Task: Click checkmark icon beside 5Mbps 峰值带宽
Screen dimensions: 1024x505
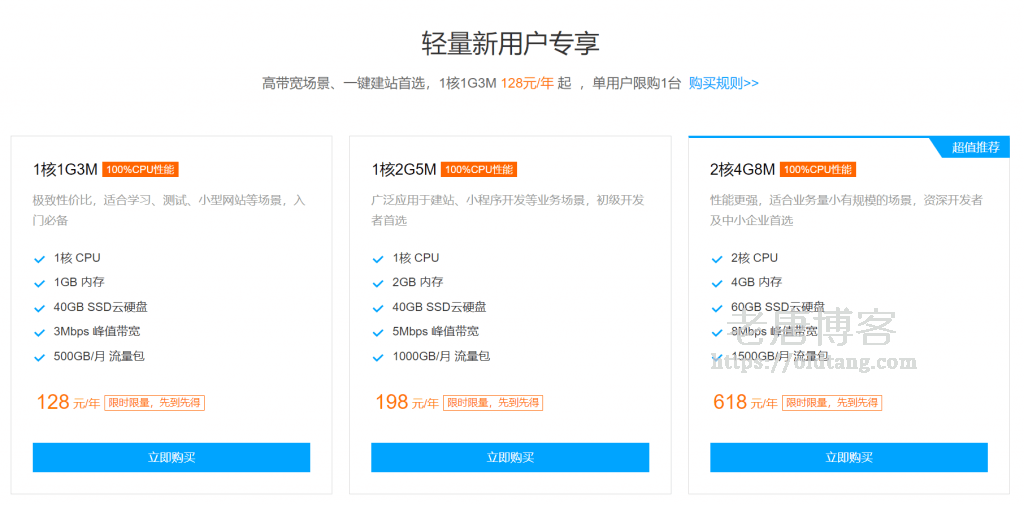Action: pyautogui.click(x=378, y=332)
